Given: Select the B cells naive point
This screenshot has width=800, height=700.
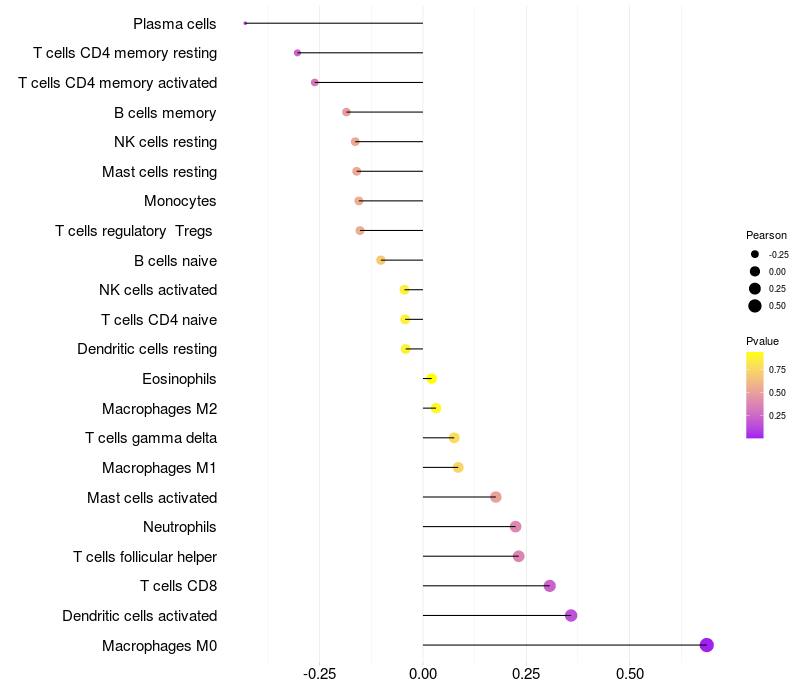Looking at the screenshot, I should (x=381, y=260).
